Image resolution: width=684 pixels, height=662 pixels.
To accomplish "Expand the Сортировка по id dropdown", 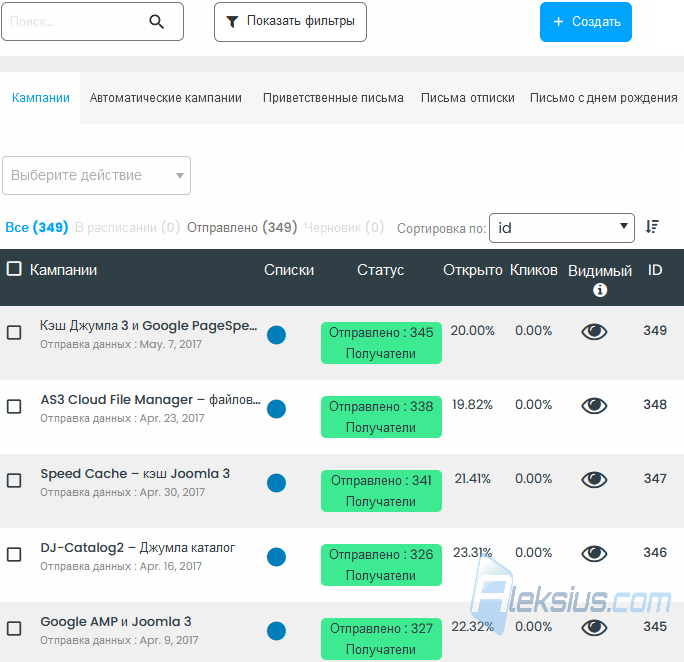I will click(561, 228).
